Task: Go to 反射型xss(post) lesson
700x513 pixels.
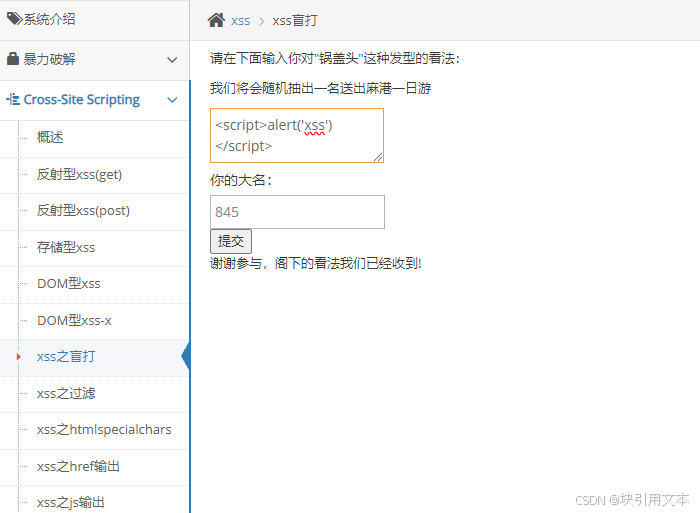Action: coord(83,210)
